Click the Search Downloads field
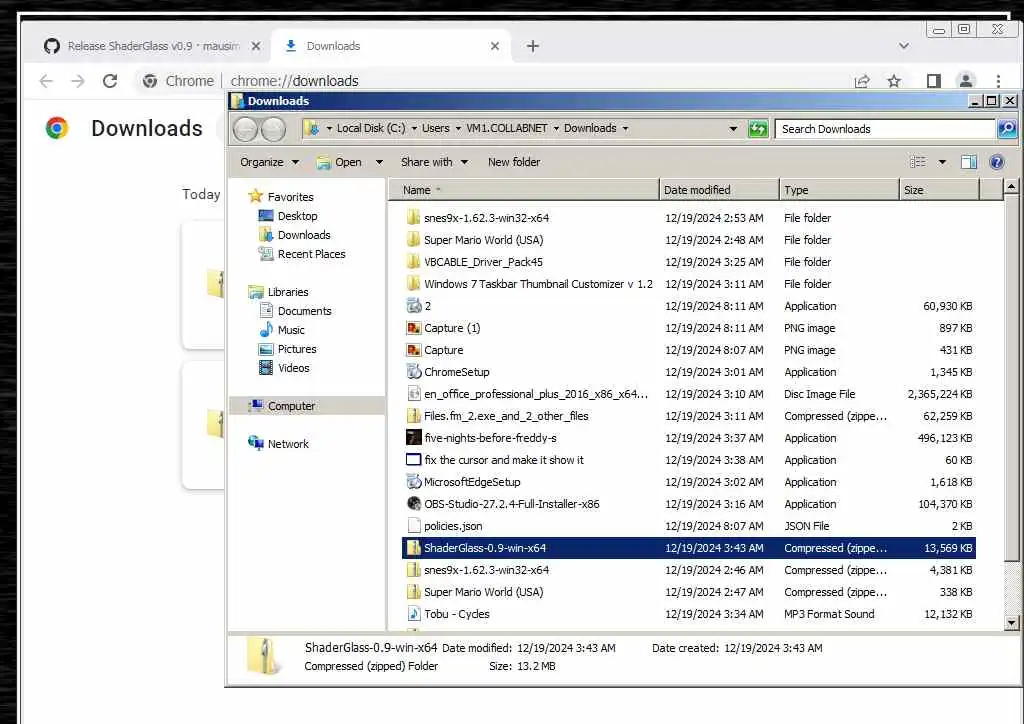Screen dimensions: 1024x724 coord(885,129)
